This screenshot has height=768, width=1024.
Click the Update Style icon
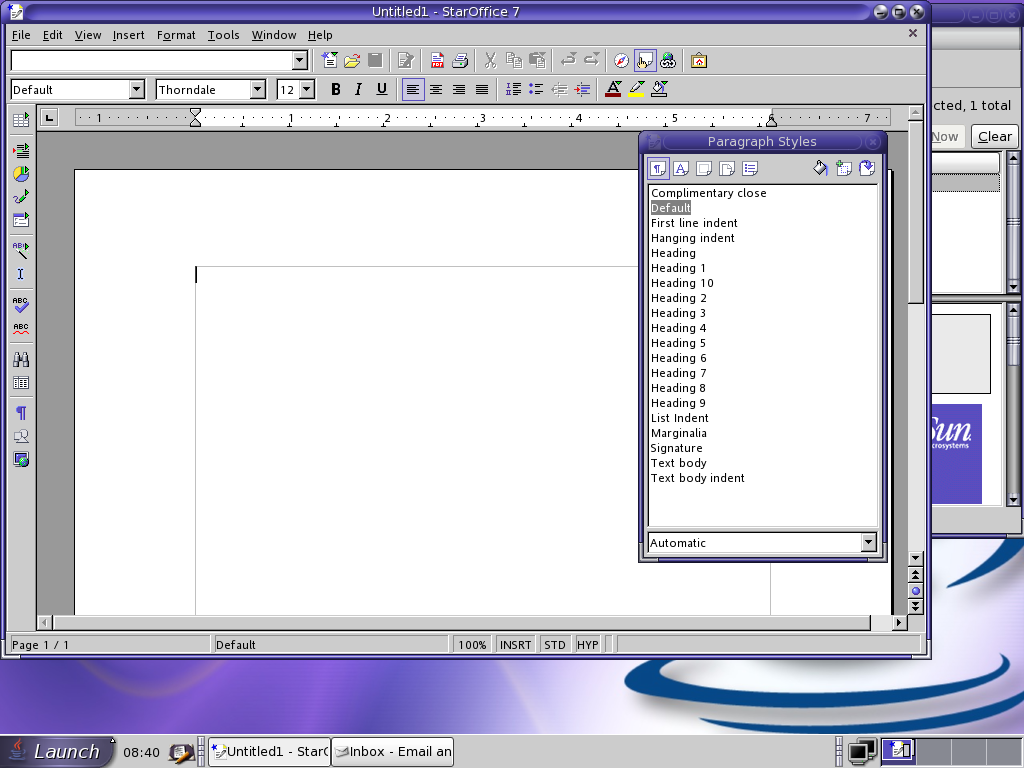tap(867, 168)
